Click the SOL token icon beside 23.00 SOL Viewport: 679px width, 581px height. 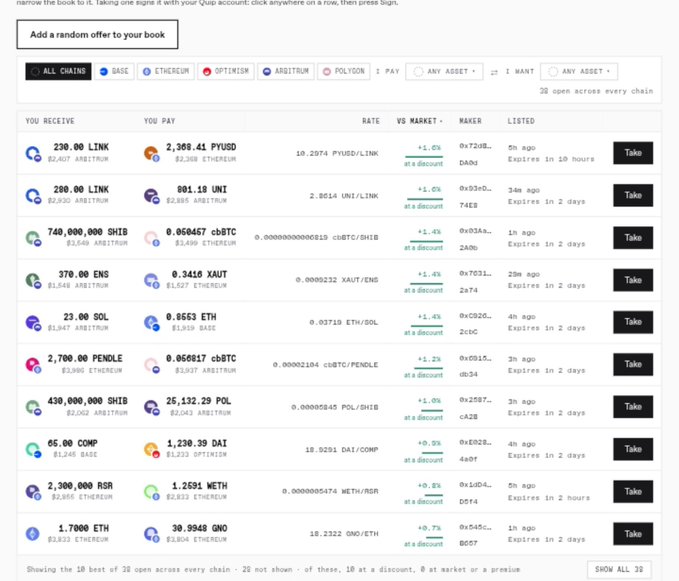[x=33, y=323]
